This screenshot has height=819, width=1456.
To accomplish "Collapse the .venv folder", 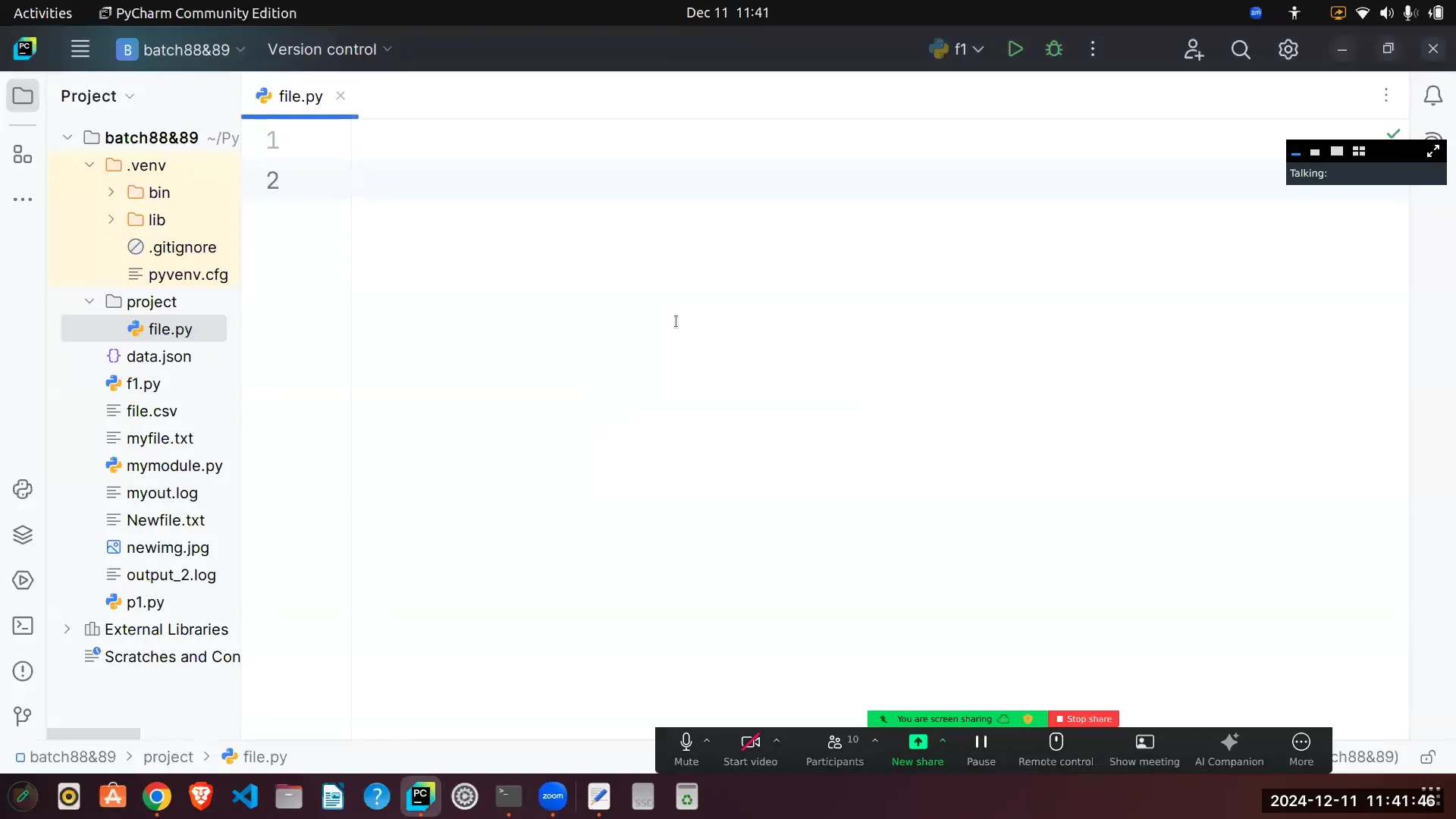I will point(89,165).
